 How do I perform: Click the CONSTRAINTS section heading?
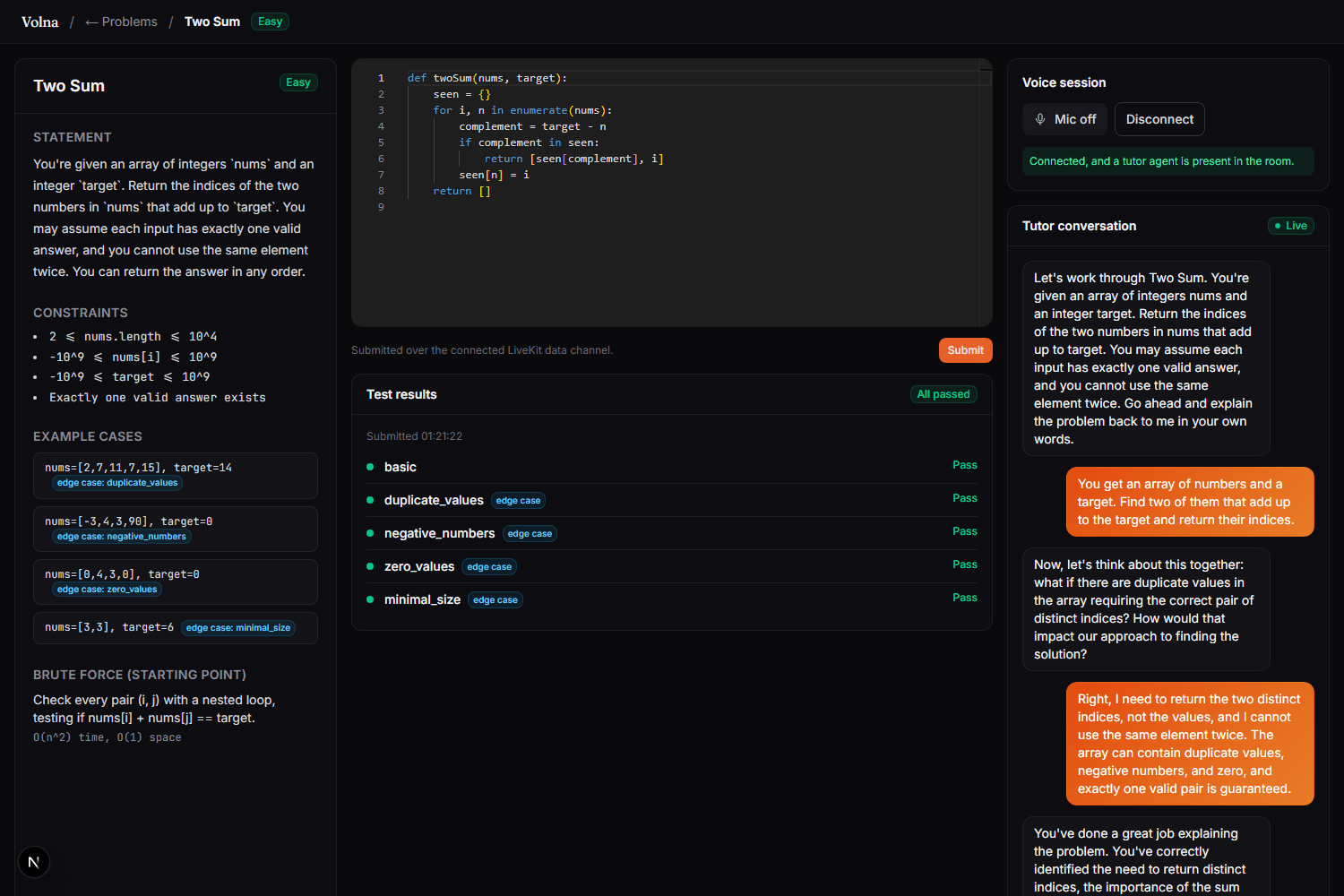pos(81,313)
